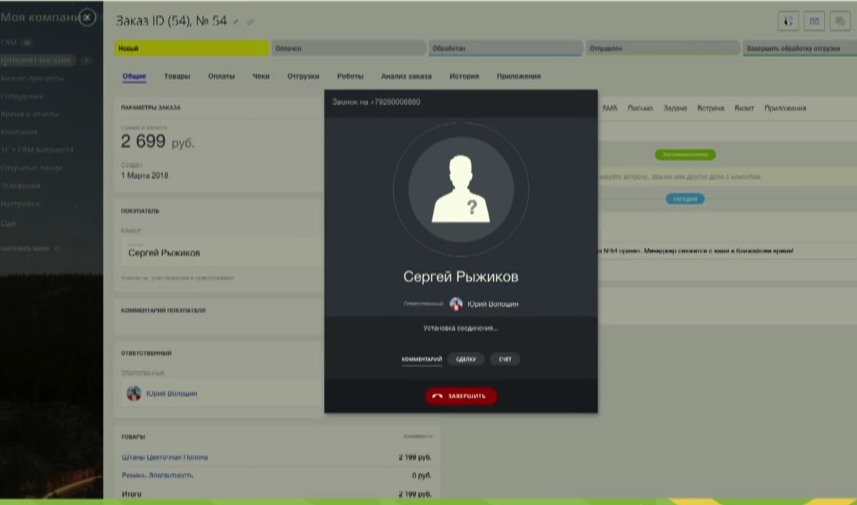The height and width of the screenshot is (505, 857).
Task: Click the copy link icon beside the order title
Action: click(x=250, y=22)
